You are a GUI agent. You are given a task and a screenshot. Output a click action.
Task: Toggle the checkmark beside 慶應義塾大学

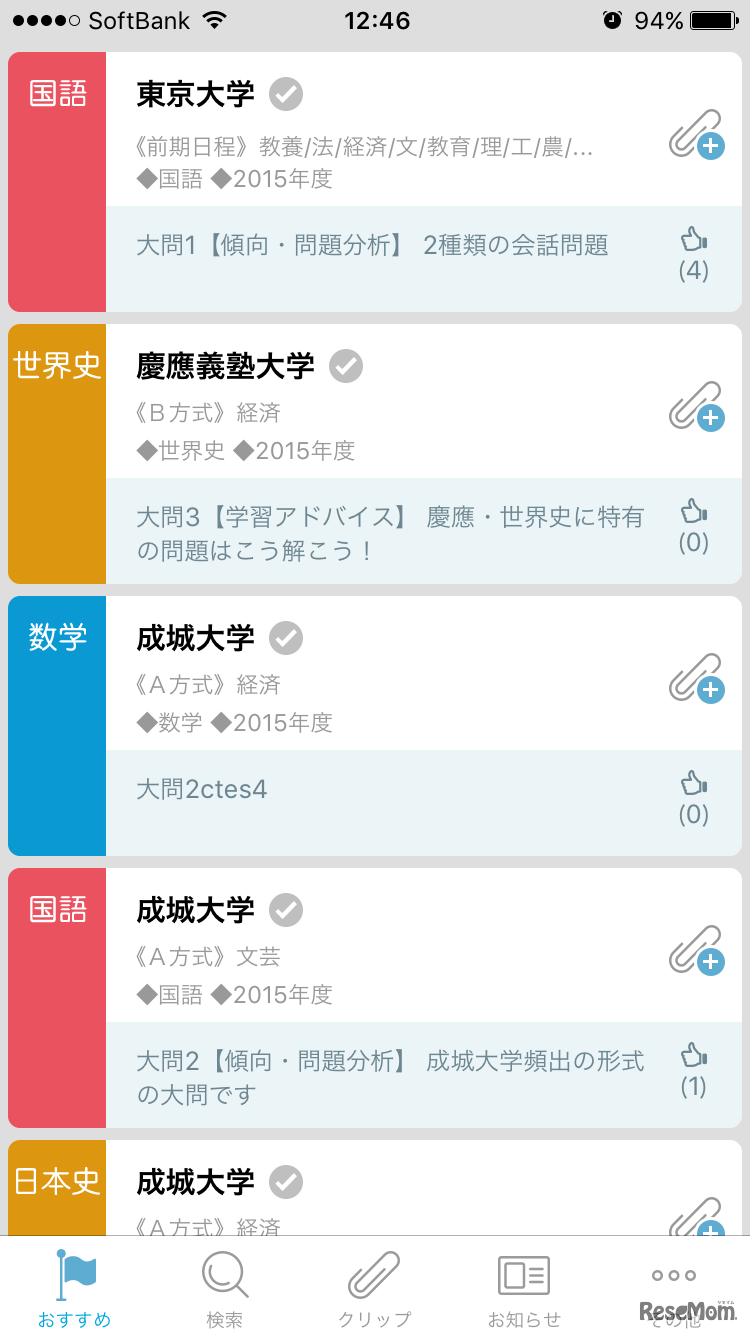pos(346,367)
